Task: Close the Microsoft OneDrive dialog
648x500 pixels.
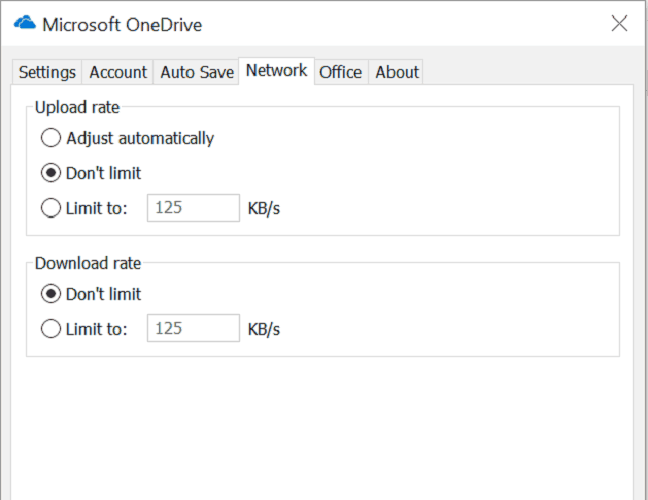Action: pos(619,23)
